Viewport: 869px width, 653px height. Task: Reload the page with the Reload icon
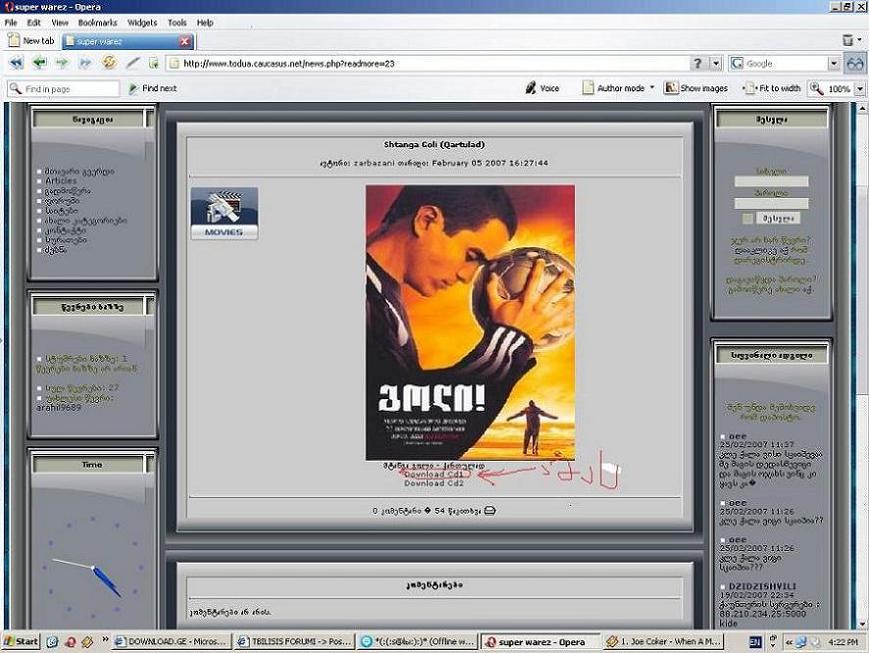pyautogui.click(x=109, y=63)
